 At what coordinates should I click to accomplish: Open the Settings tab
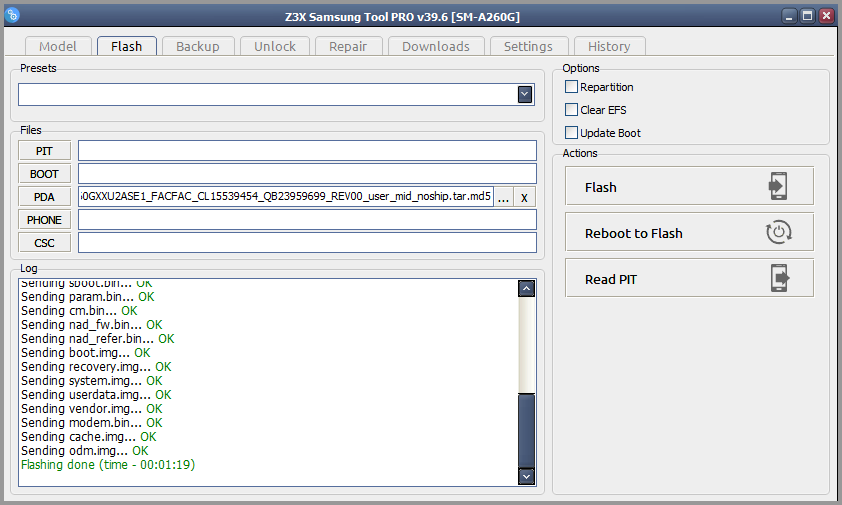click(528, 46)
